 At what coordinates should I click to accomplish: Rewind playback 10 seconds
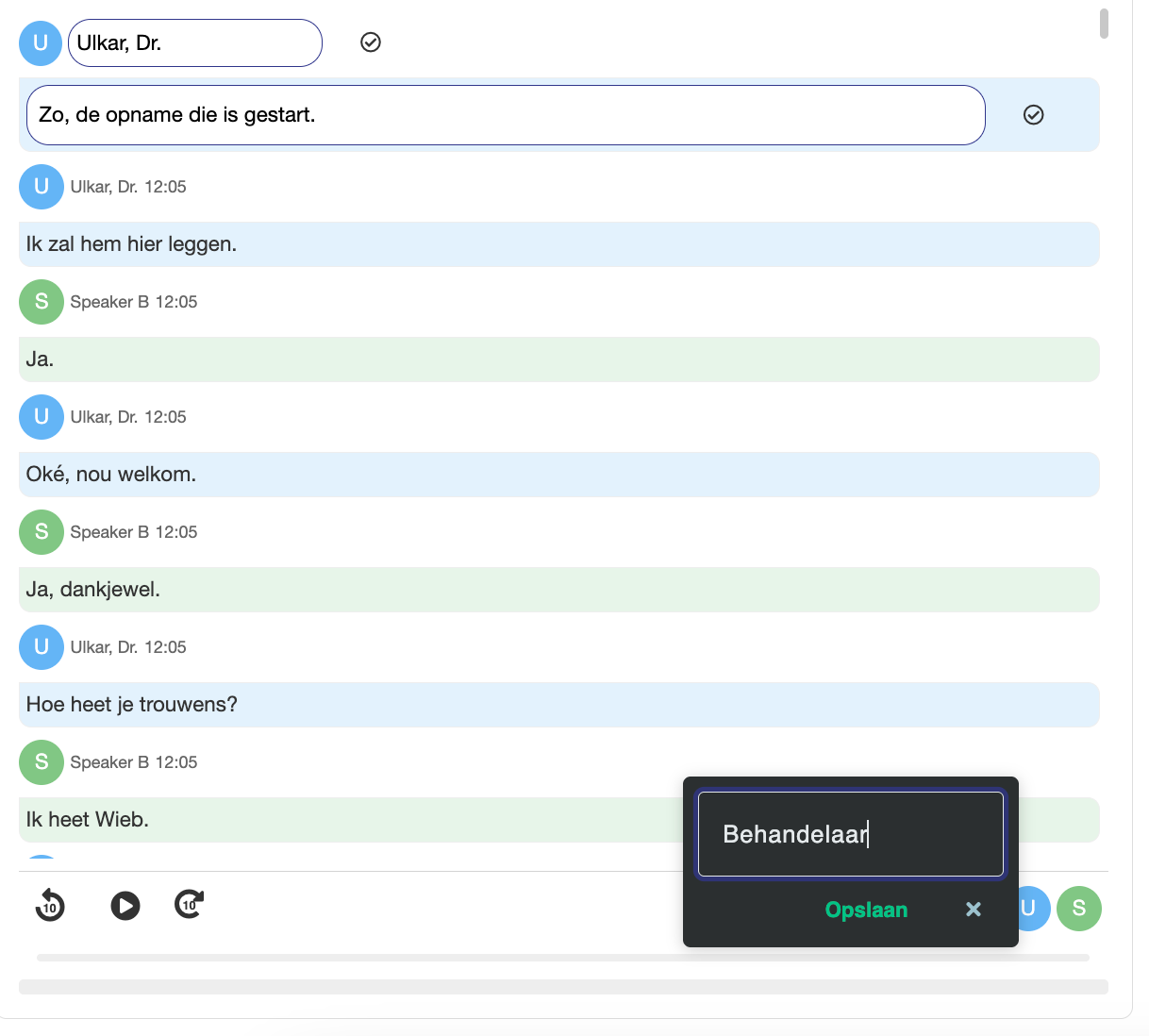[x=49, y=905]
